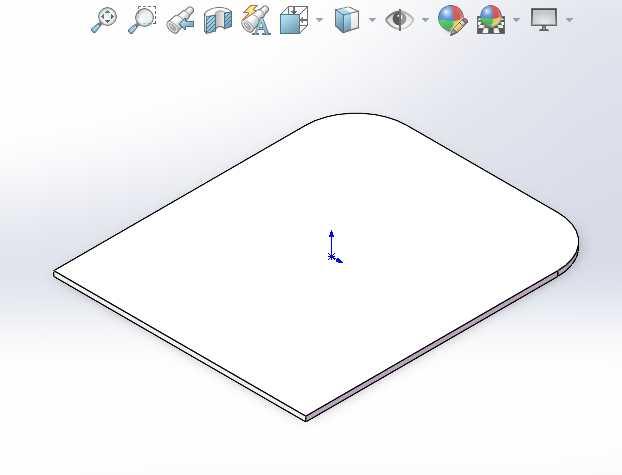Open the Edit Appearance color ball icon
Viewport: 622px width, 475px height.
pyautogui.click(x=453, y=20)
